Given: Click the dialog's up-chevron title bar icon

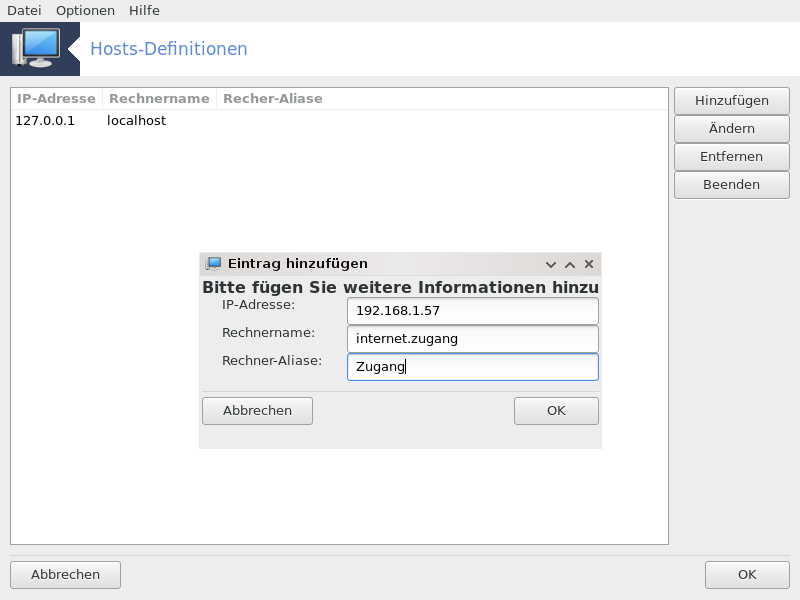Looking at the screenshot, I should 570,264.
